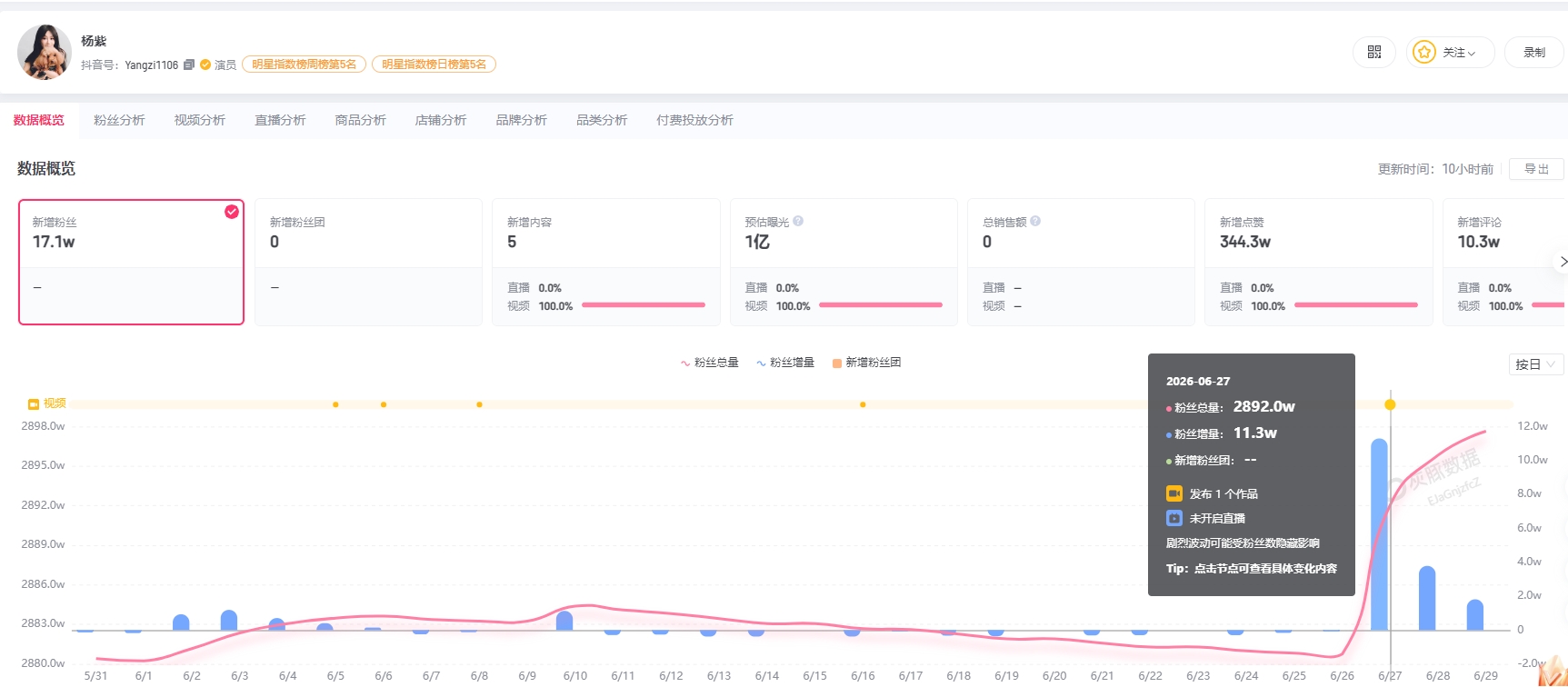Click the 6/3 fan increase bar
This screenshot has width=1568, height=687.
(x=229, y=620)
